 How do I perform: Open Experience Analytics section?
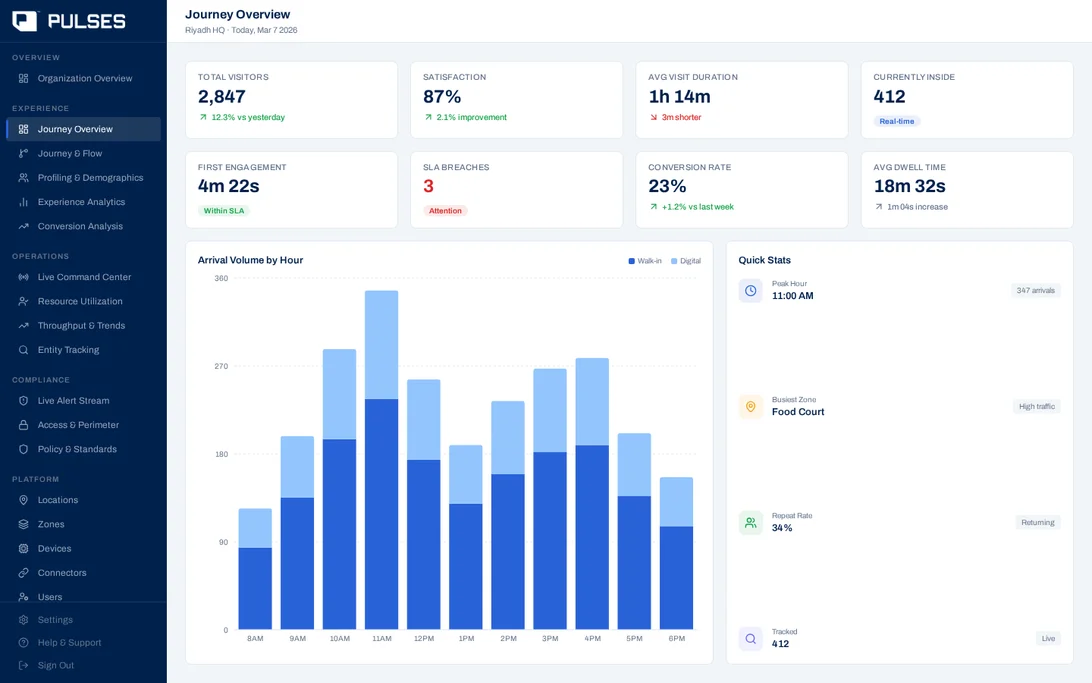84,203
